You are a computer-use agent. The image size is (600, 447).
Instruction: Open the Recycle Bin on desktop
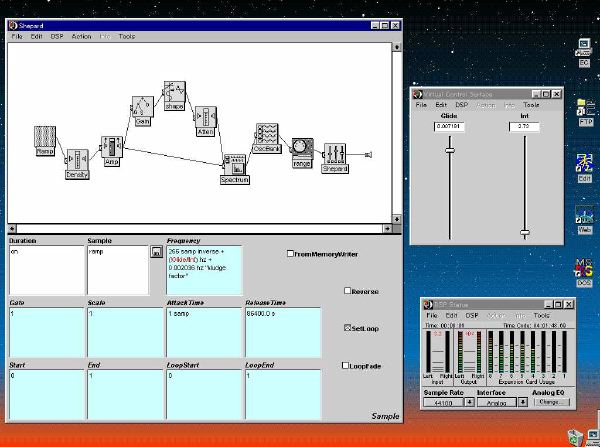click(x=574, y=437)
